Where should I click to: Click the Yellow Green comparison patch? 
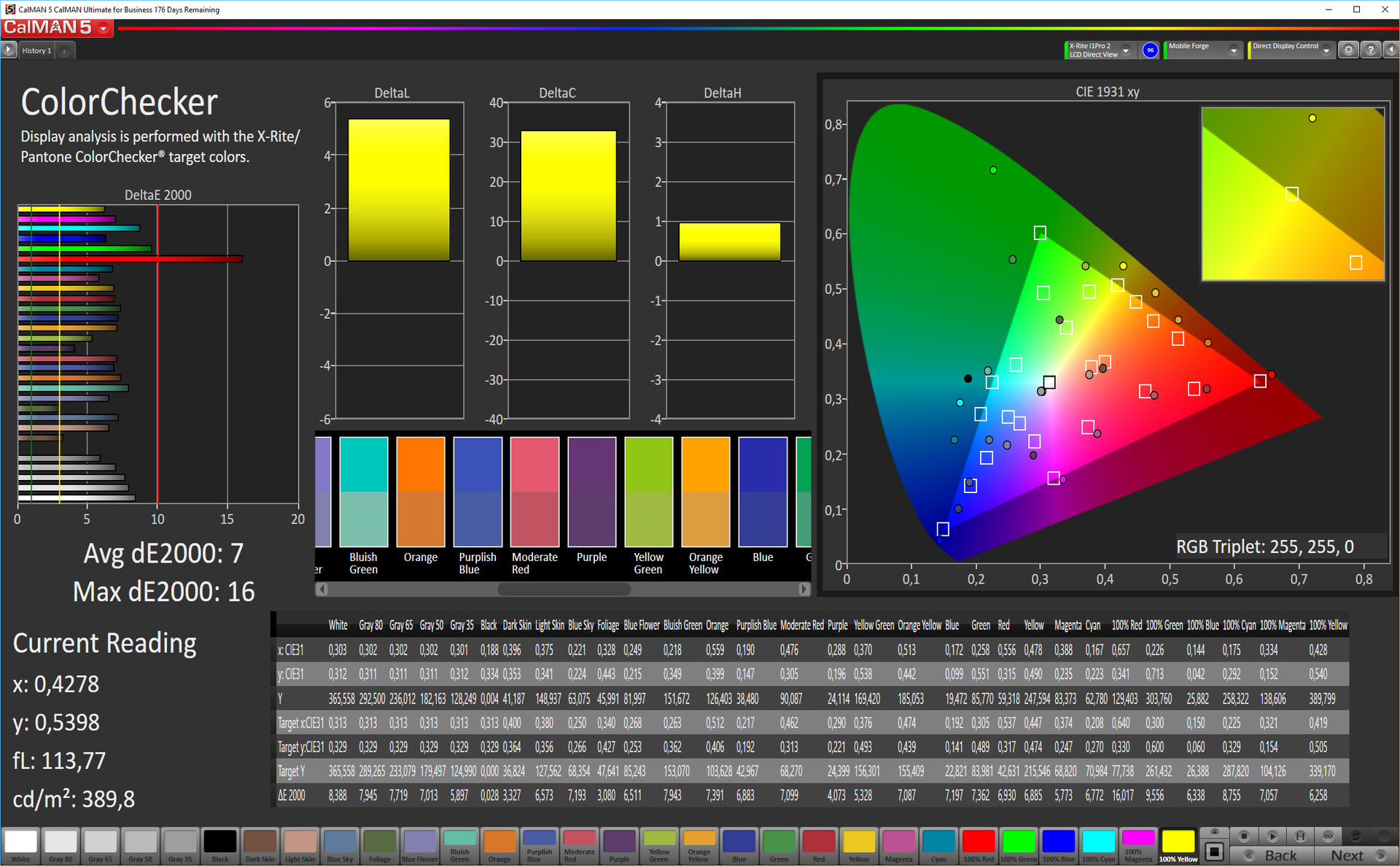tap(648, 492)
